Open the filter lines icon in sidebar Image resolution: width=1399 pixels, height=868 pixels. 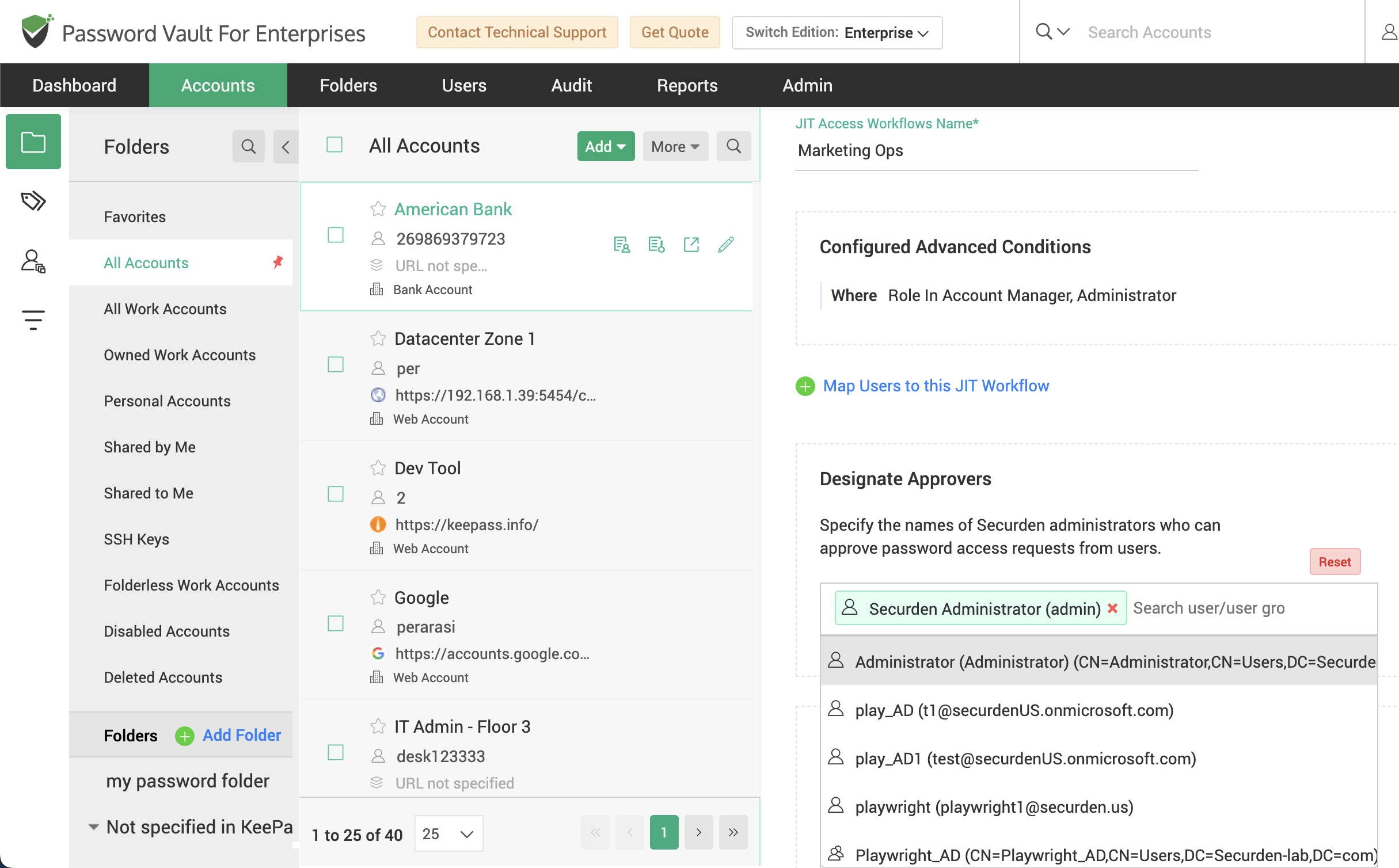pyautogui.click(x=33, y=320)
